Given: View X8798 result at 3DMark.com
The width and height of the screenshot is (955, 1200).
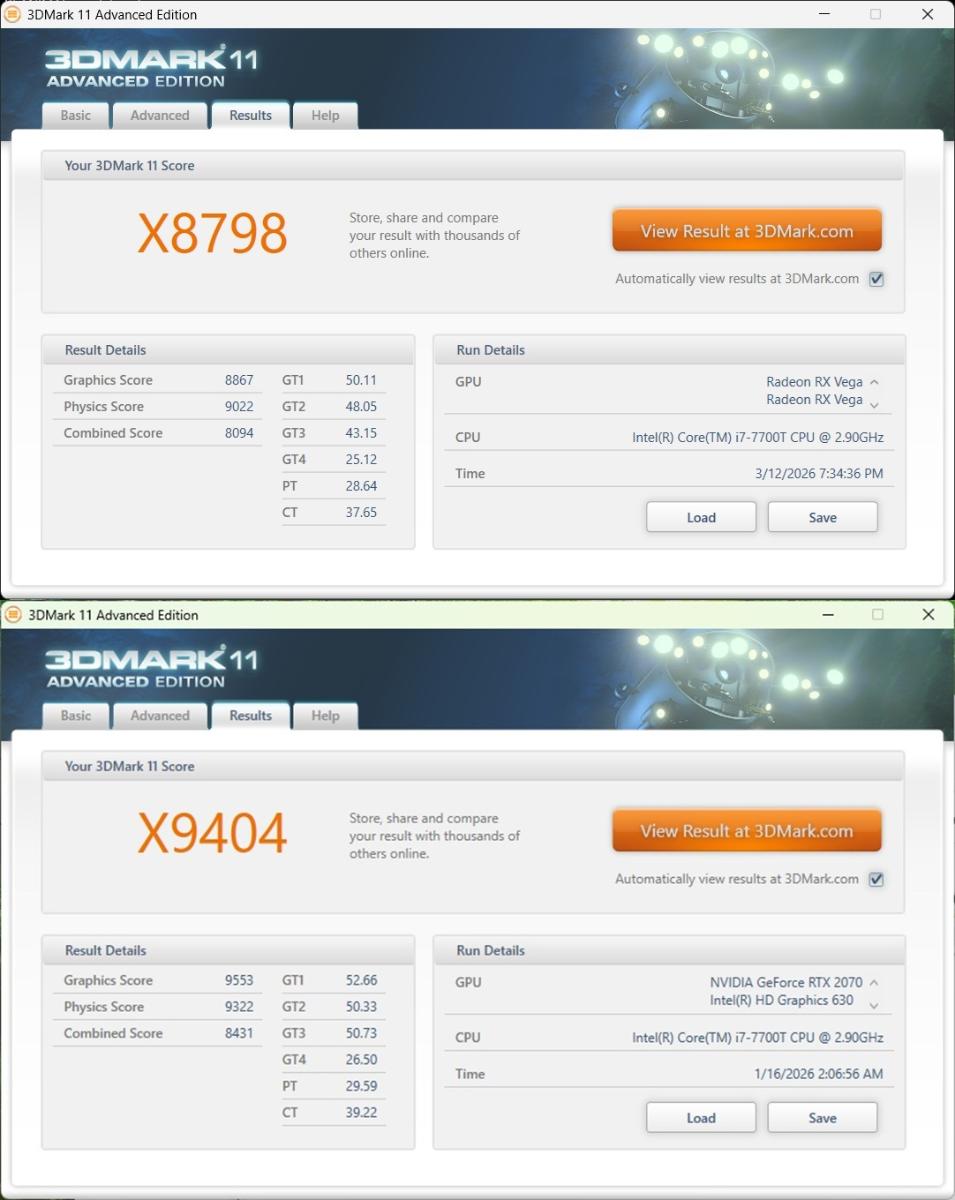Looking at the screenshot, I should pos(747,231).
